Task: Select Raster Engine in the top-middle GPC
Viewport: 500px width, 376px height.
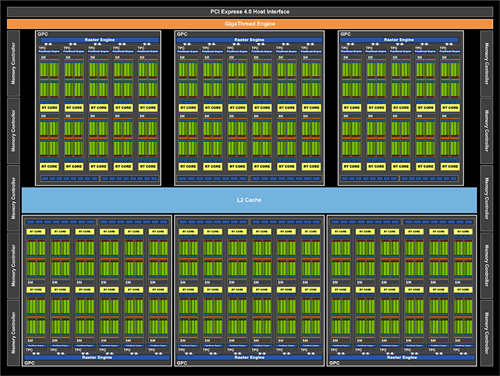Action: 249,40
